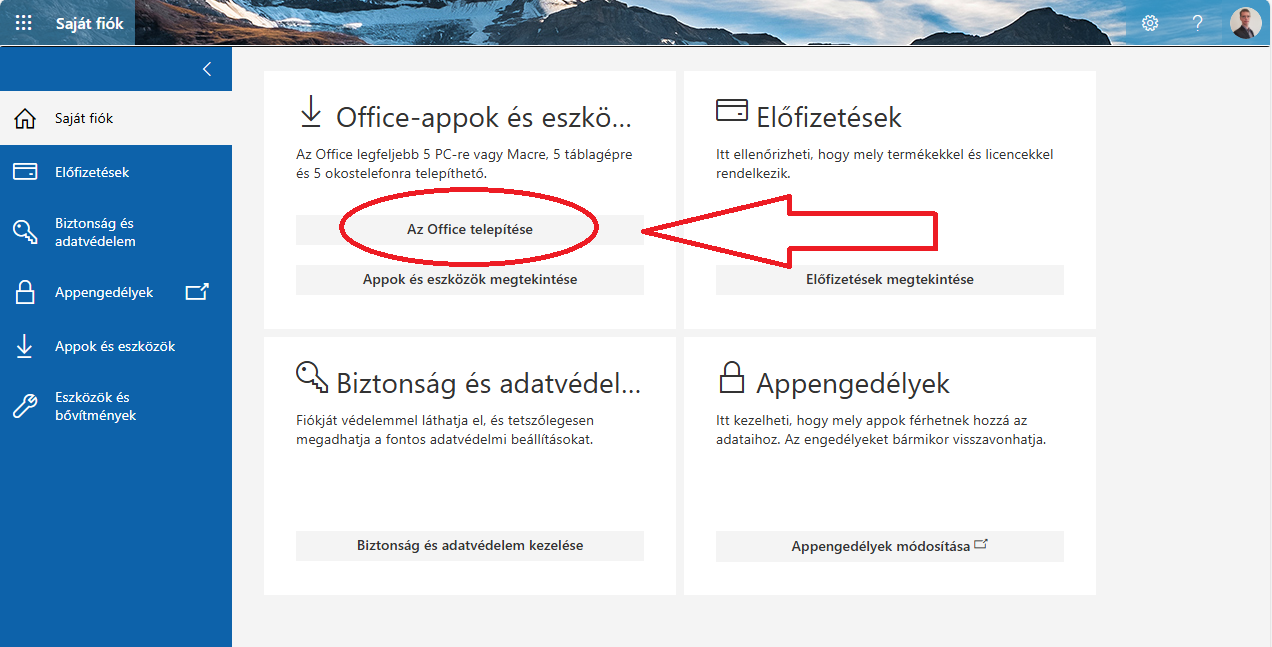
Task: Open Eszközök és bővítmények in the sidebar
Action: 116,406
